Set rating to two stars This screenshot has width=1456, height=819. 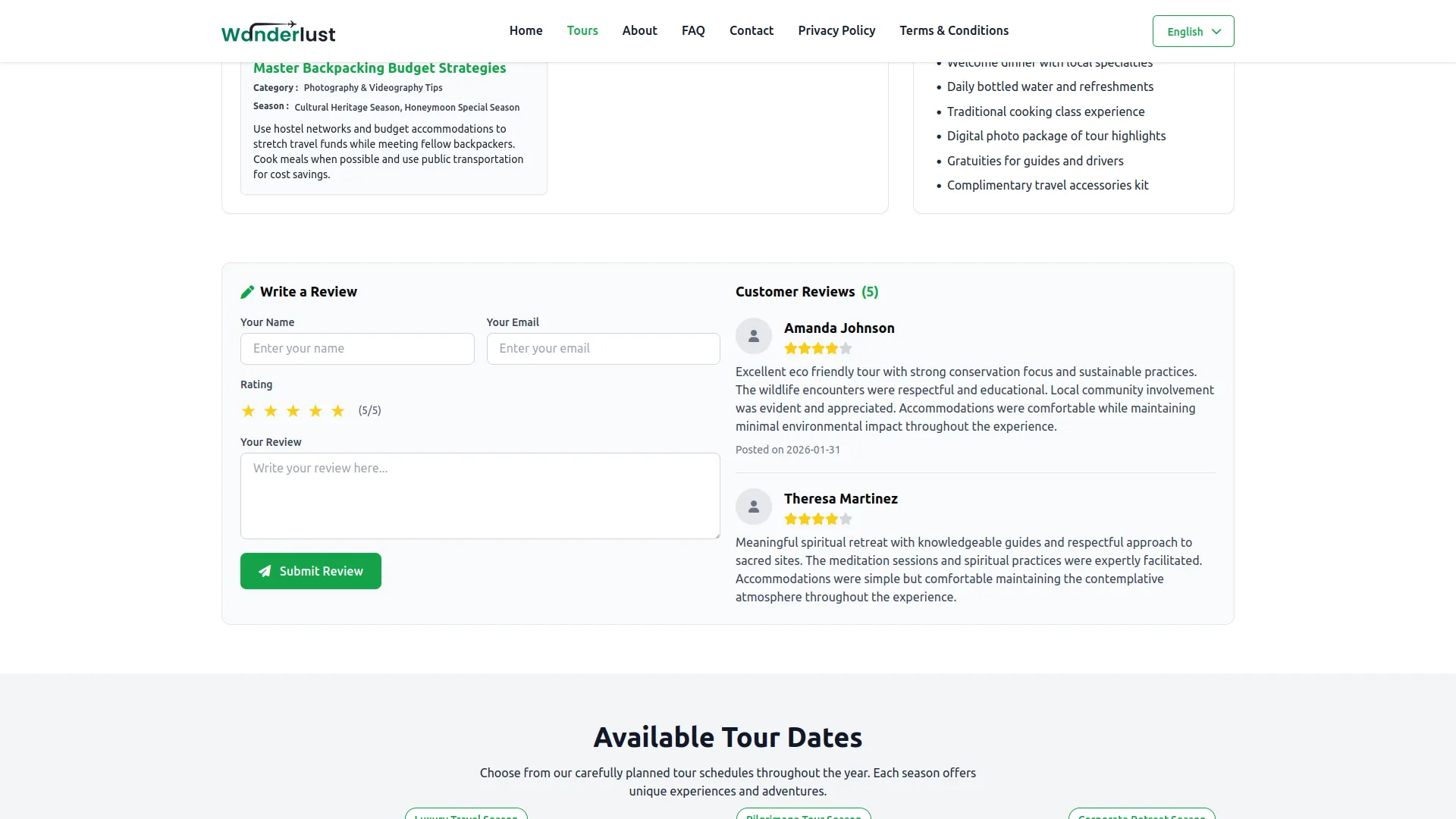270,410
